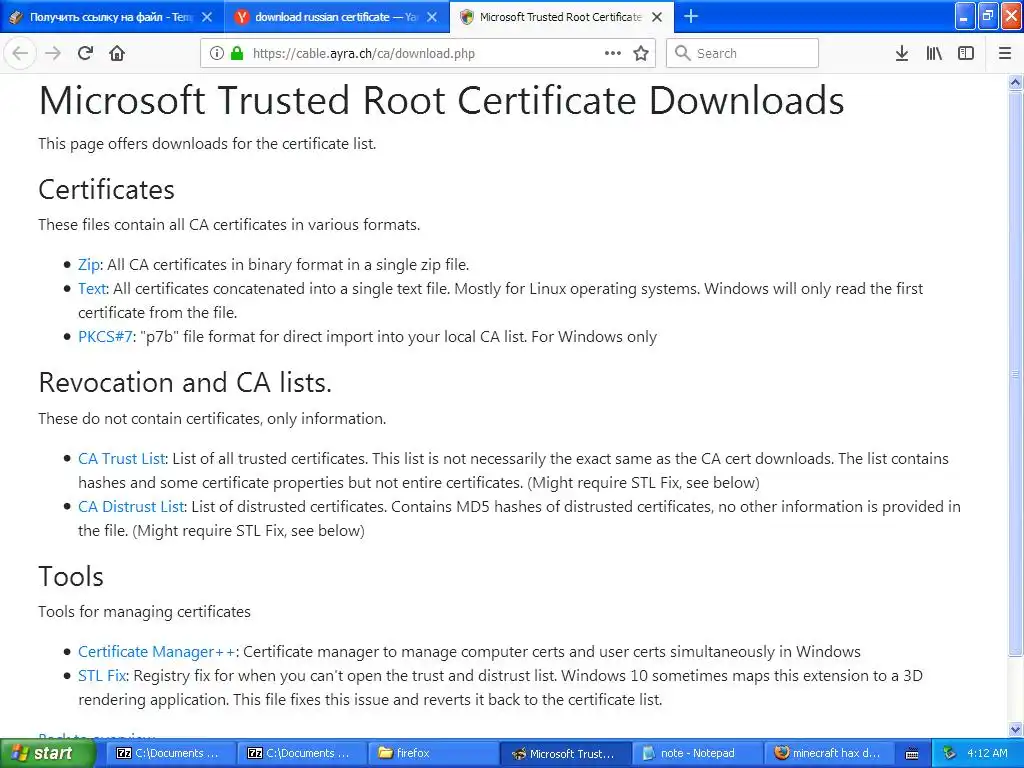
Task: Click the 4:12 AM clock
Action: pyautogui.click(x=987, y=753)
